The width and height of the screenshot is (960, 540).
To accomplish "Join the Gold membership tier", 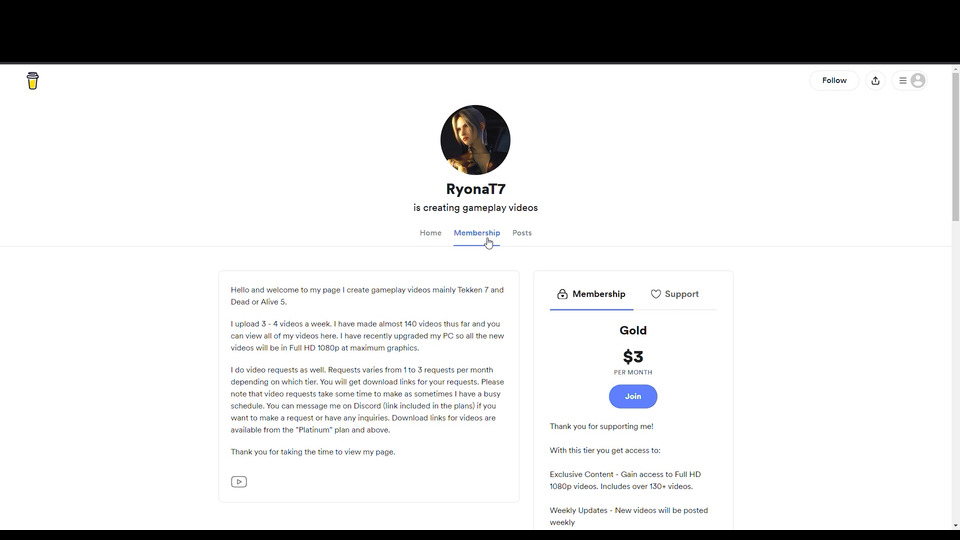I will point(633,396).
